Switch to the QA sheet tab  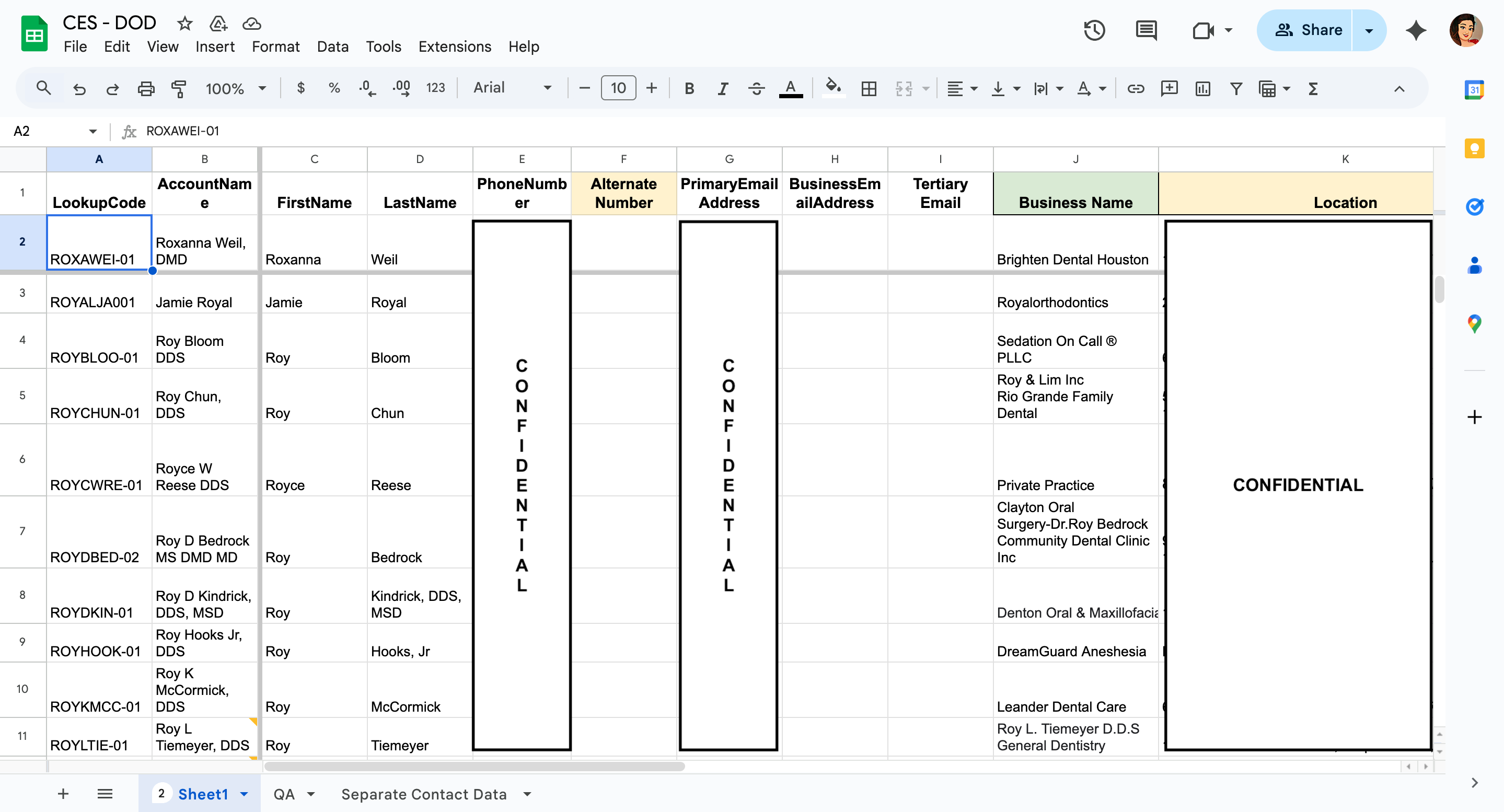point(284,794)
